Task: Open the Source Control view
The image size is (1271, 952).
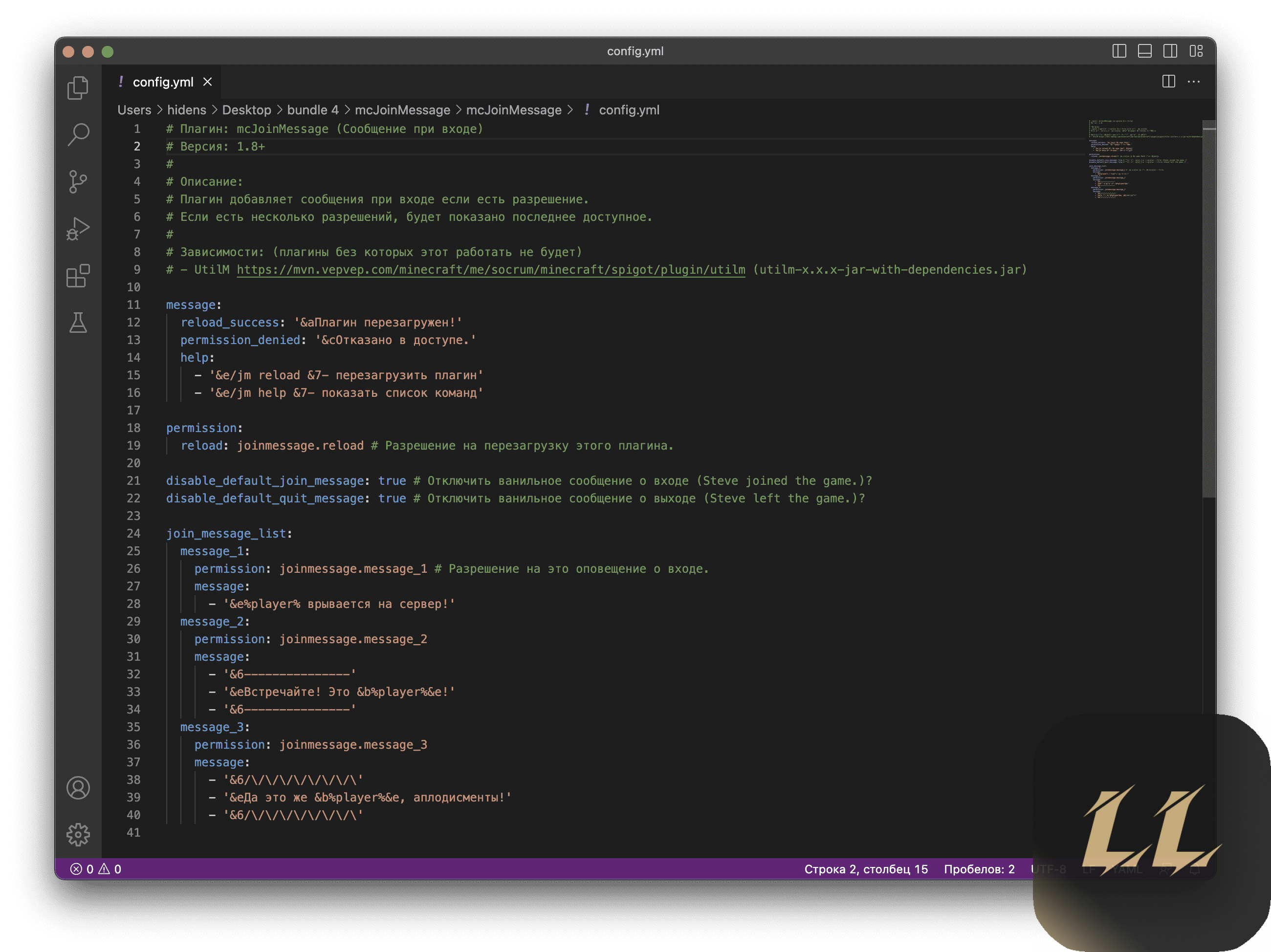Action: click(78, 181)
